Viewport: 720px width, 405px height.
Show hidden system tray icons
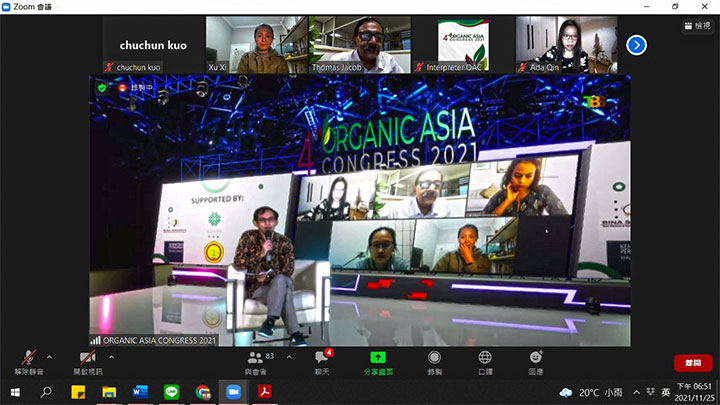click(x=636, y=393)
